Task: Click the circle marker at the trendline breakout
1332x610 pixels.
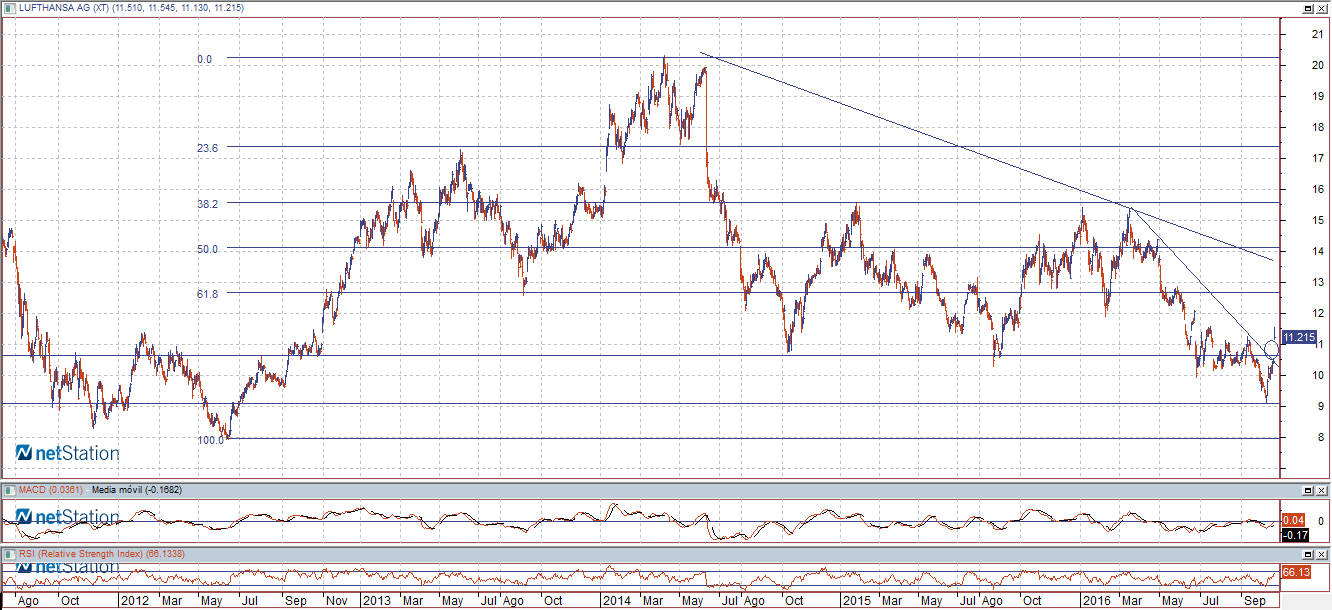Action: point(1272,350)
